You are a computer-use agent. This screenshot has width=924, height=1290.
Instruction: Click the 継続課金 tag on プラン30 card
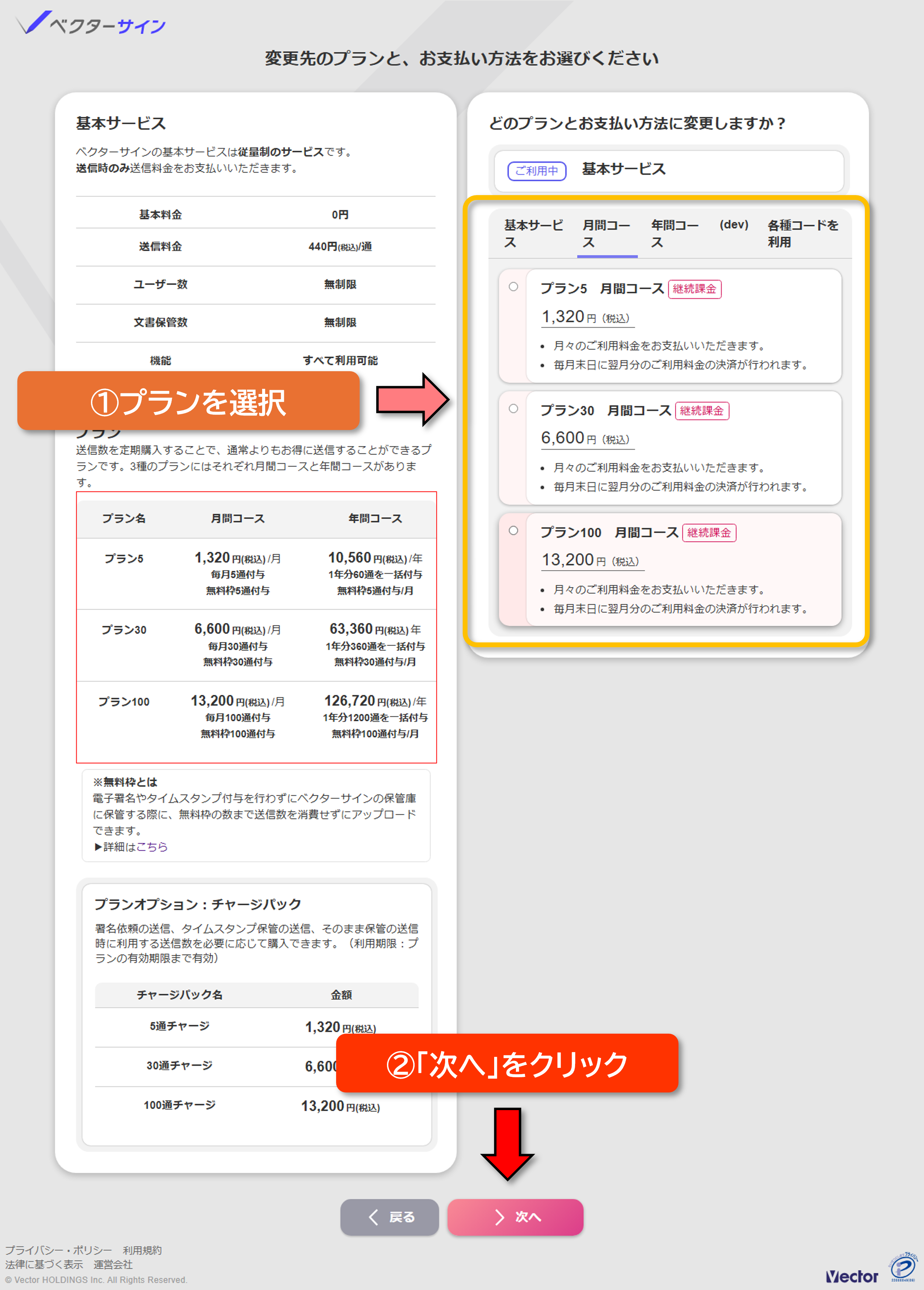[702, 411]
